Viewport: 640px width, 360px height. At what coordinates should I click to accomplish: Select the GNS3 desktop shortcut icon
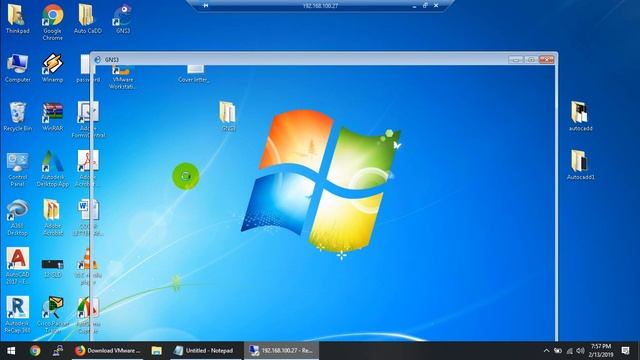point(122,19)
